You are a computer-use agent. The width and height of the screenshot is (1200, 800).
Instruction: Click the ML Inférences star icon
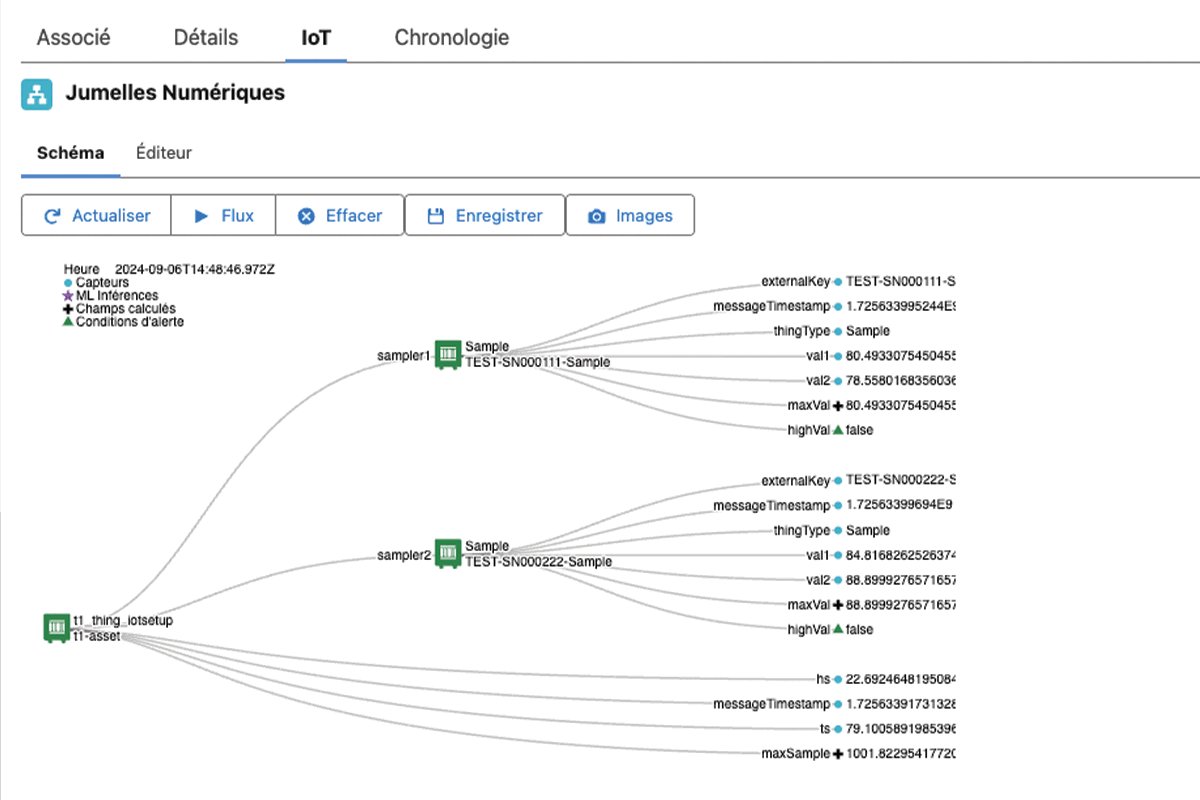point(68,296)
